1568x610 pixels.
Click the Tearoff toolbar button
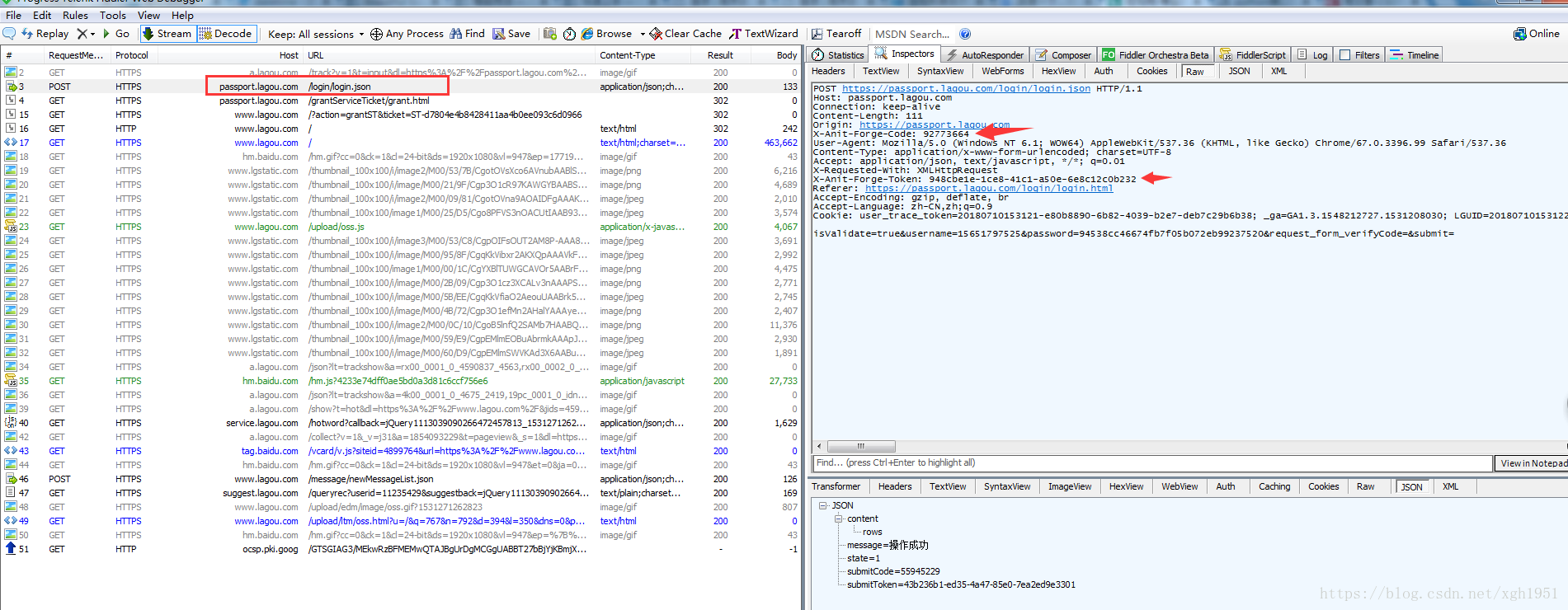[836, 34]
